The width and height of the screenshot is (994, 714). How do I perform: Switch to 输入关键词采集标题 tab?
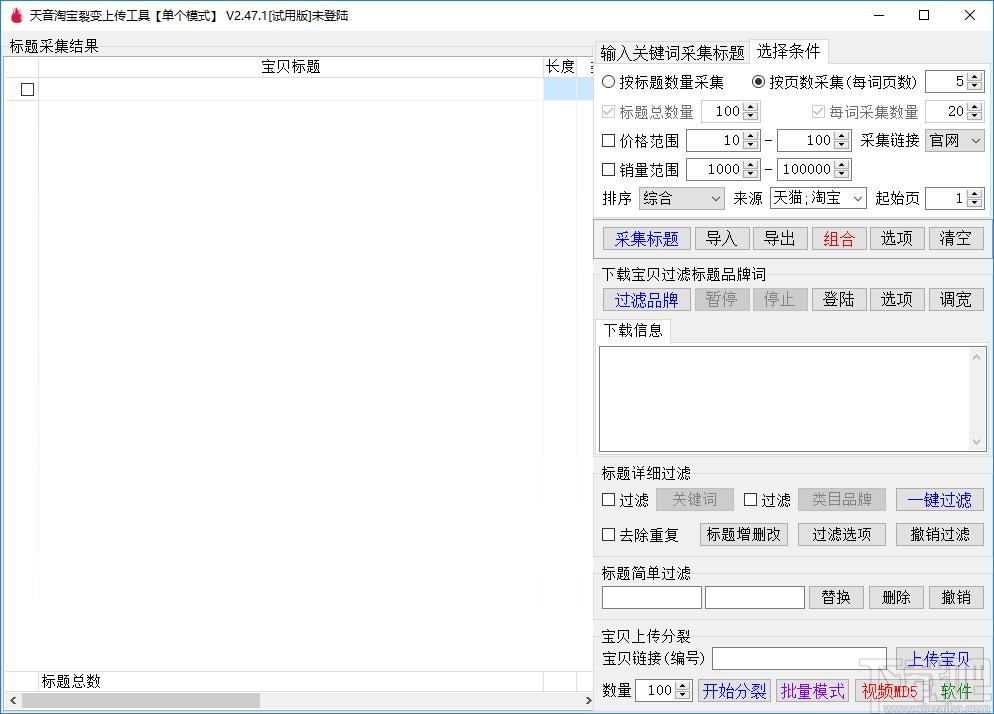(x=672, y=53)
